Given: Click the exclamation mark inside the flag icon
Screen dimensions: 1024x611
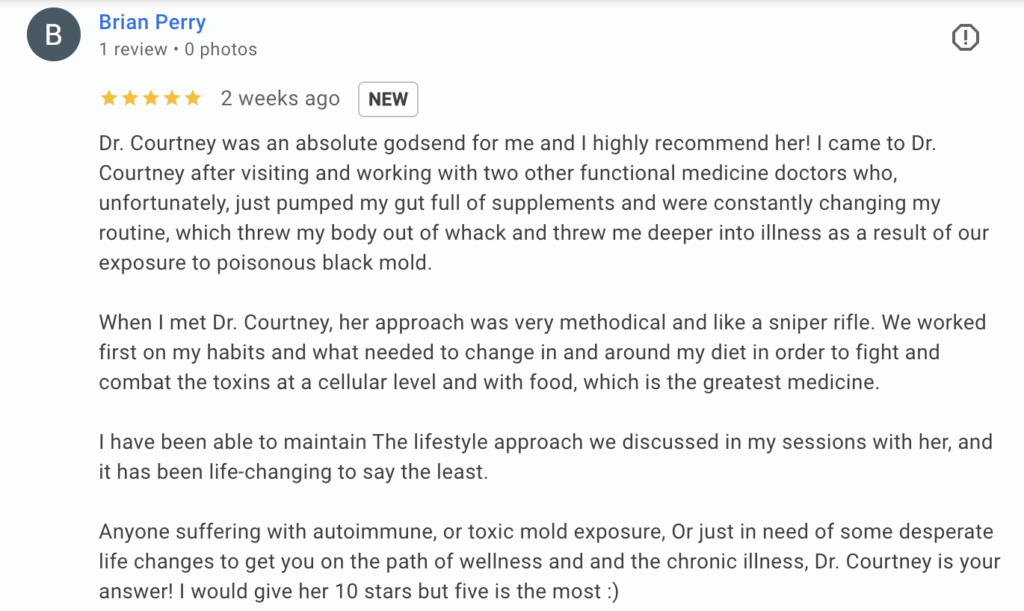Looking at the screenshot, I should click(x=965, y=37).
